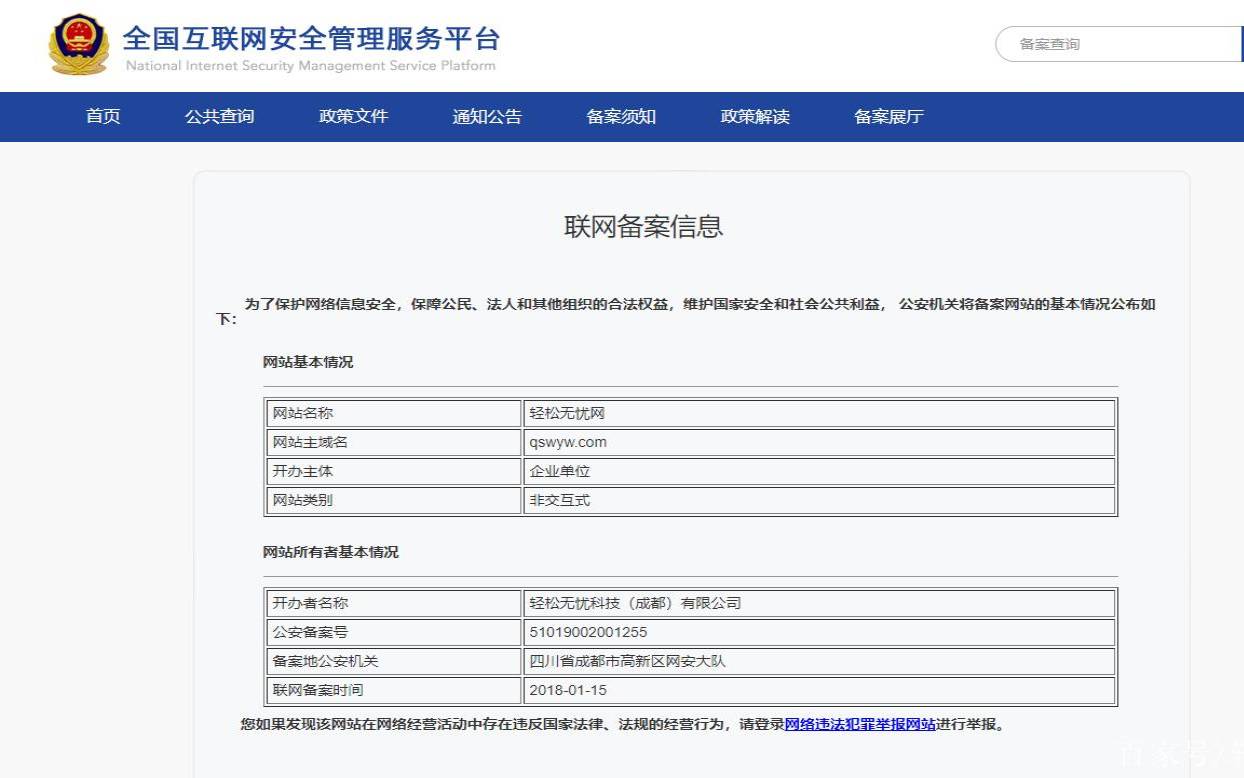This screenshot has width=1244, height=778.
Task: Open the 首页 menu item
Action: [103, 117]
